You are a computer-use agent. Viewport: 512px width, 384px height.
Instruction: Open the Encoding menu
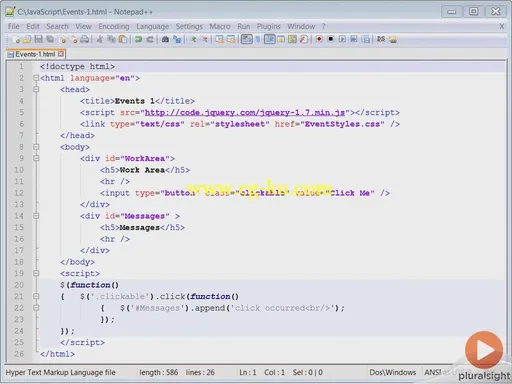[x=114, y=26]
